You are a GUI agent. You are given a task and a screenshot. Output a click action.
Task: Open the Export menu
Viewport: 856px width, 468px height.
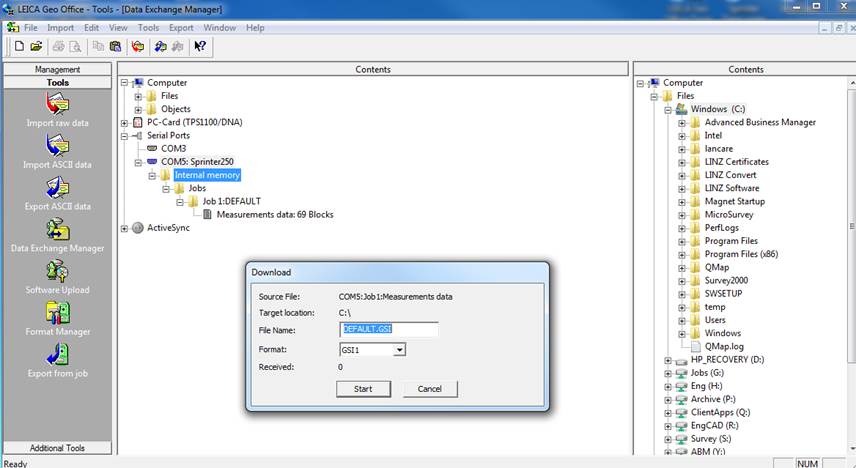coord(181,28)
